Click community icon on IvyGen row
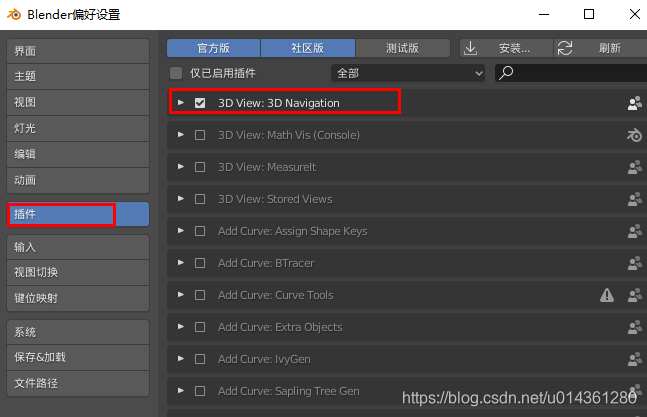647x417 pixels. pyautogui.click(x=635, y=359)
